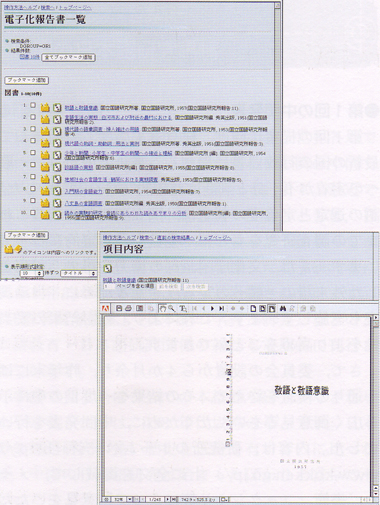This screenshot has height=505, width=380.
Task: Open folder icon in list row 2
Action: click(45, 119)
